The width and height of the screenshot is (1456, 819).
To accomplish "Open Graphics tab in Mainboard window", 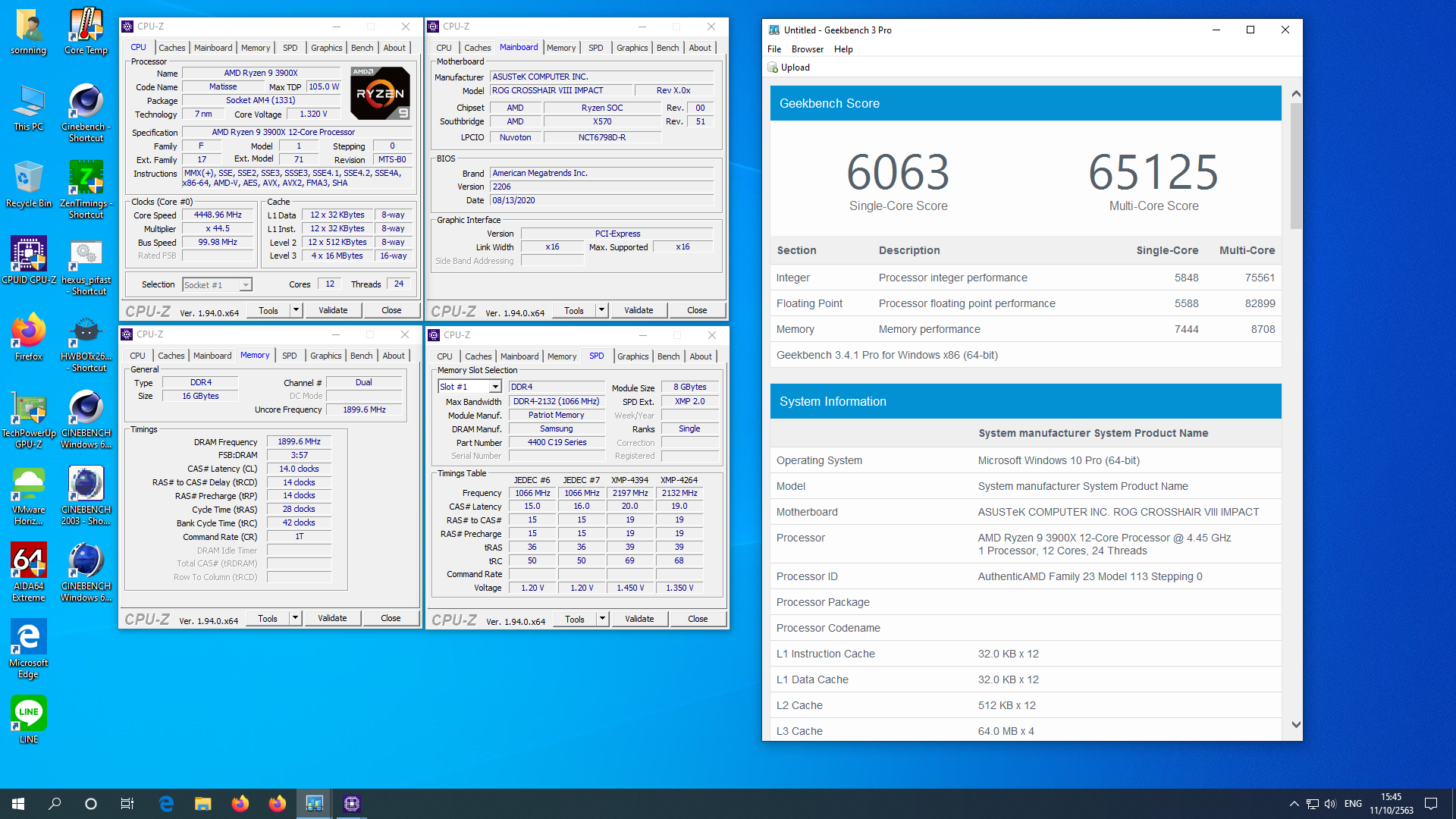I will (x=632, y=48).
